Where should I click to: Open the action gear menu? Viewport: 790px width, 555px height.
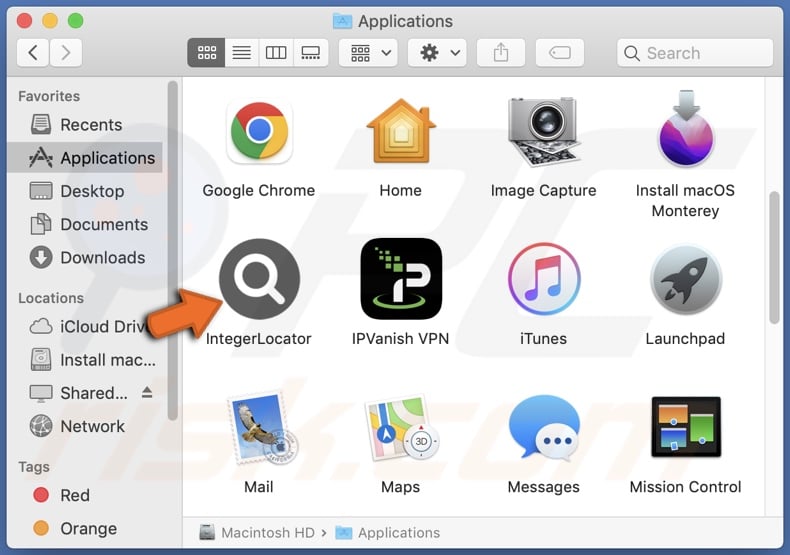click(437, 52)
